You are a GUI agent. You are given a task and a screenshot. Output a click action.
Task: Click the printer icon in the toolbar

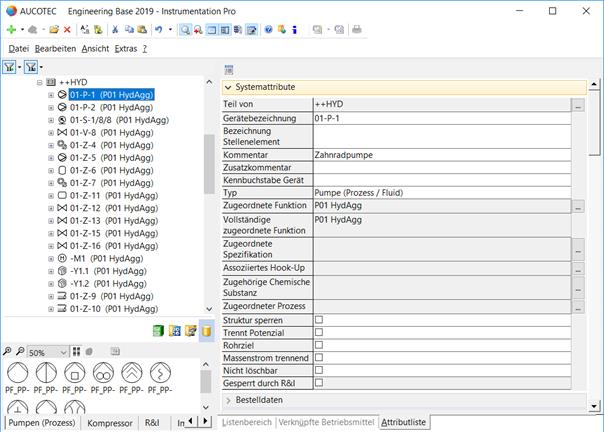click(357, 30)
